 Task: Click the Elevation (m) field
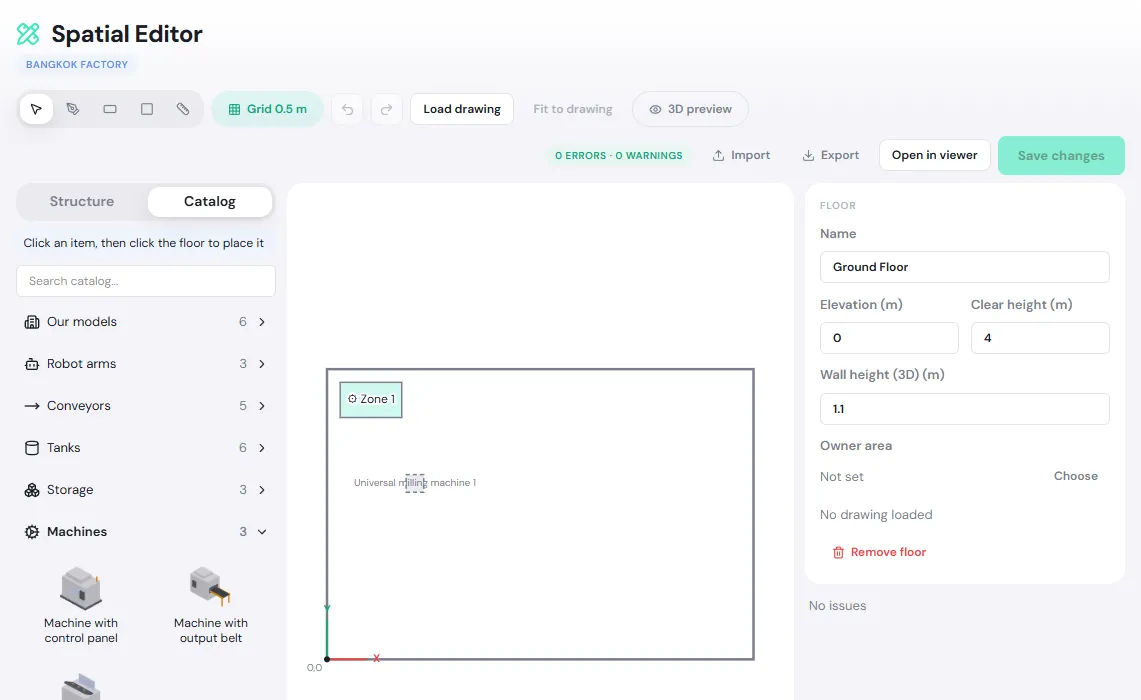(x=889, y=338)
